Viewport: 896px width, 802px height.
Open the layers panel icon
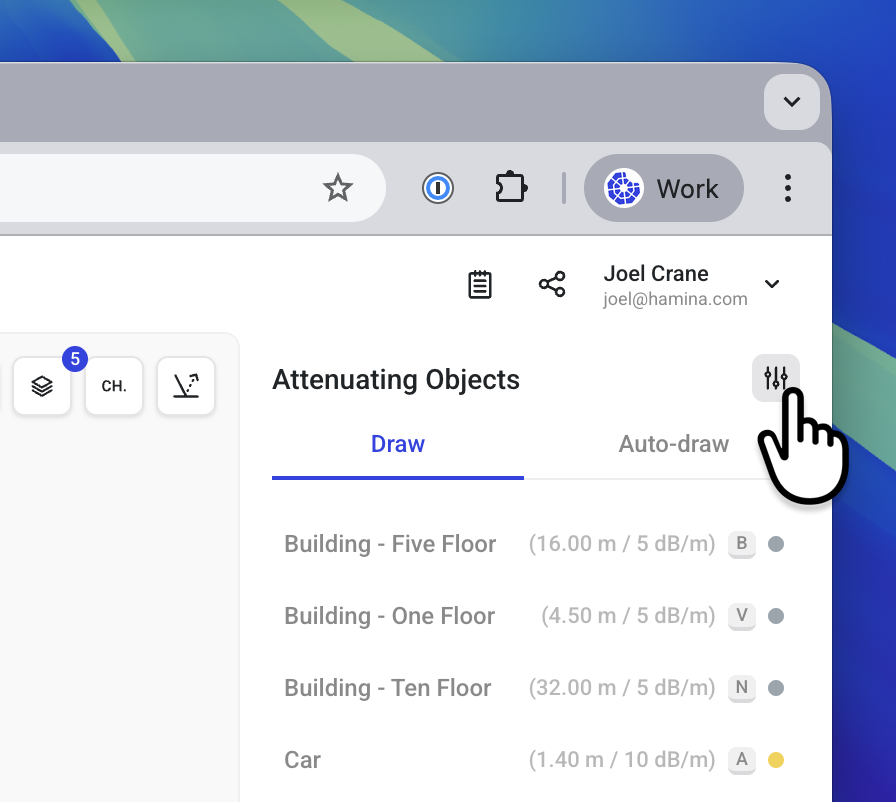[x=42, y=386]
